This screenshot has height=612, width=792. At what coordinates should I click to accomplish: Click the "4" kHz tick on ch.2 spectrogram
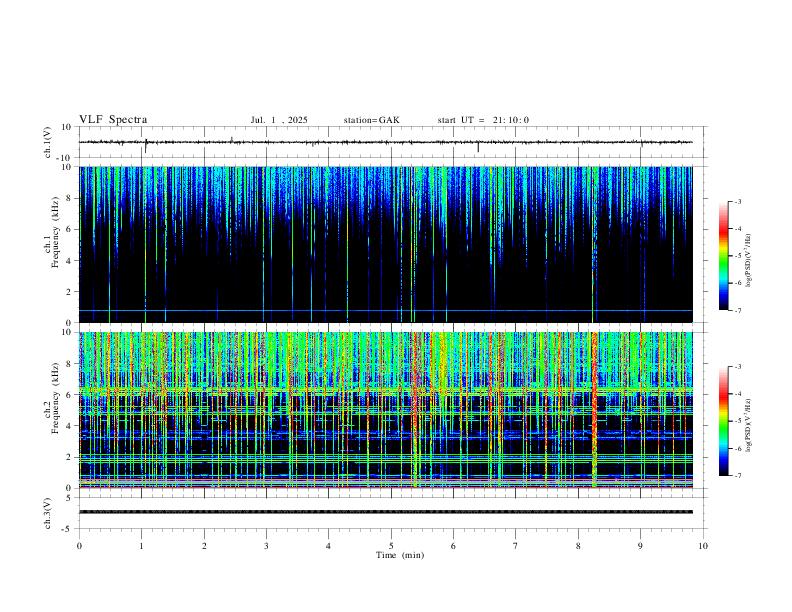70,426
